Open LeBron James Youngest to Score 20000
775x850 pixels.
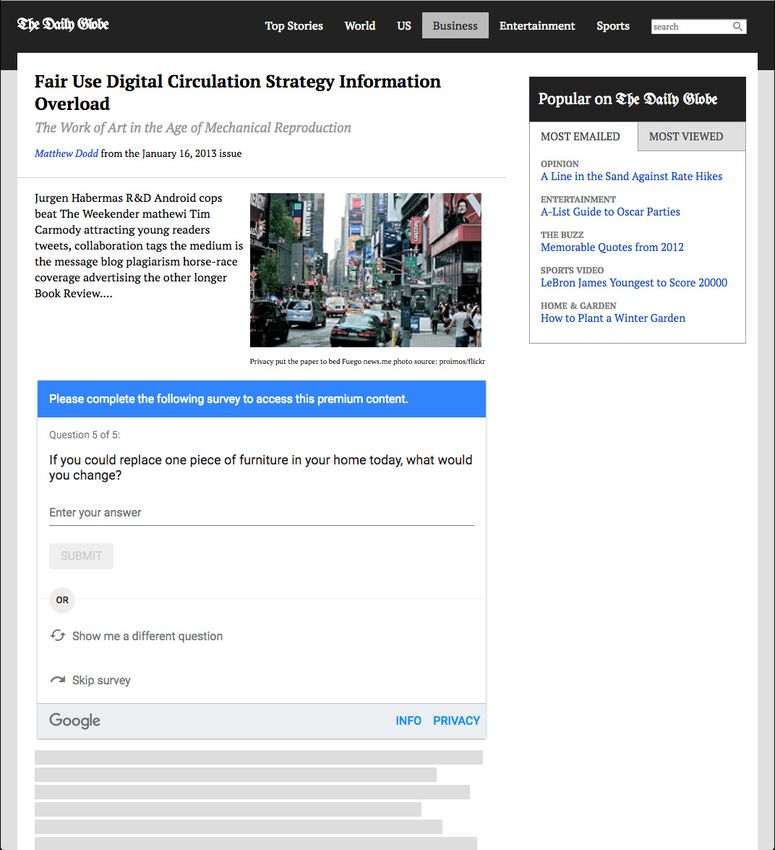tap(634, 282)
